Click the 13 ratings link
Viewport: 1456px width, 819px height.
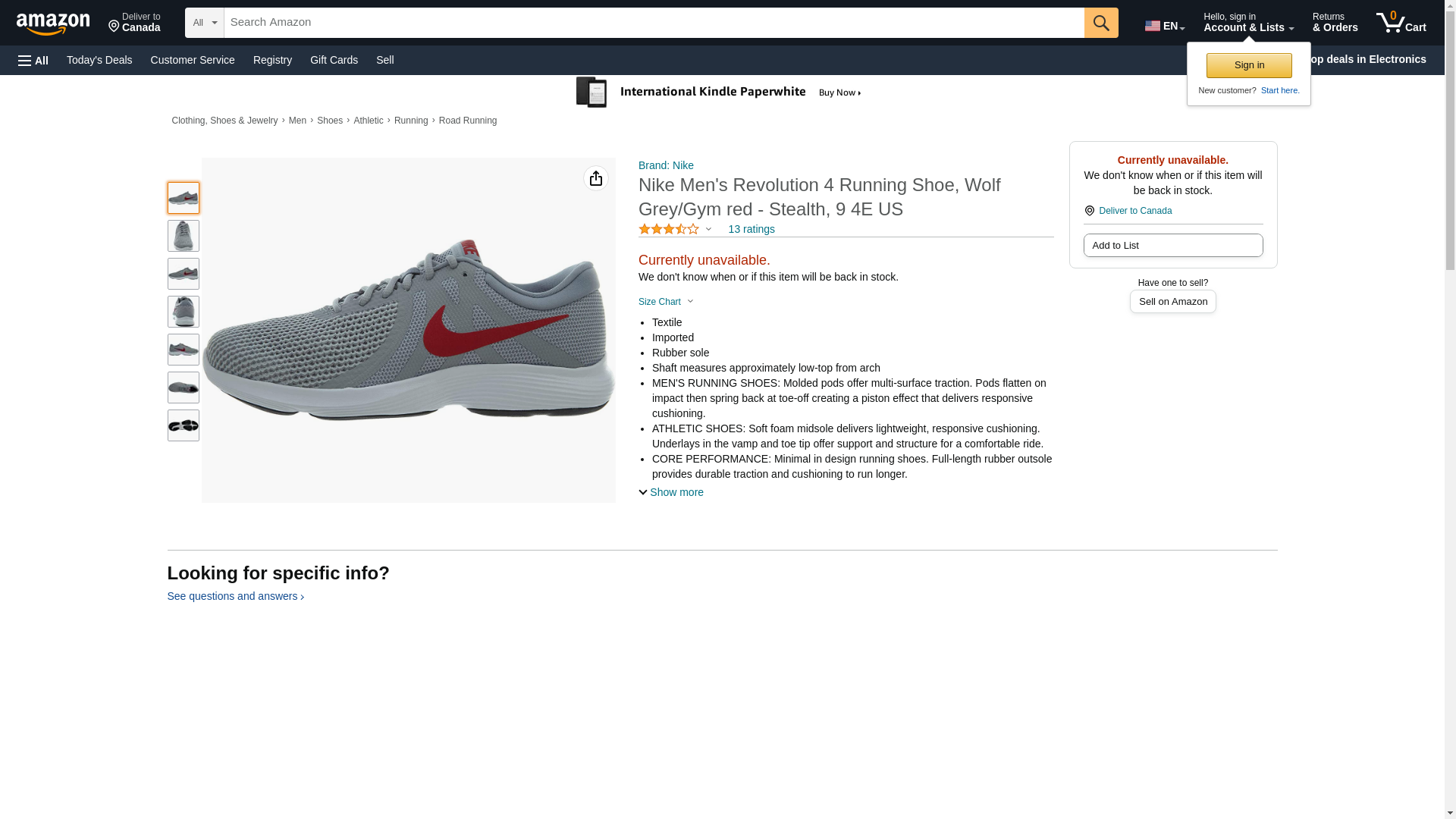tap(751, 229)
